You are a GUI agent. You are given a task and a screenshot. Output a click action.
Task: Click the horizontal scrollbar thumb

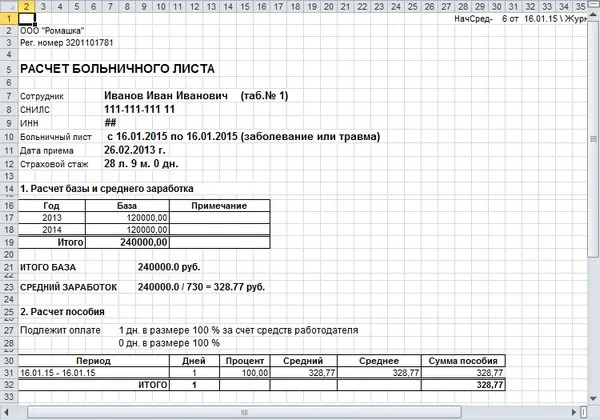tap(244, 412)
